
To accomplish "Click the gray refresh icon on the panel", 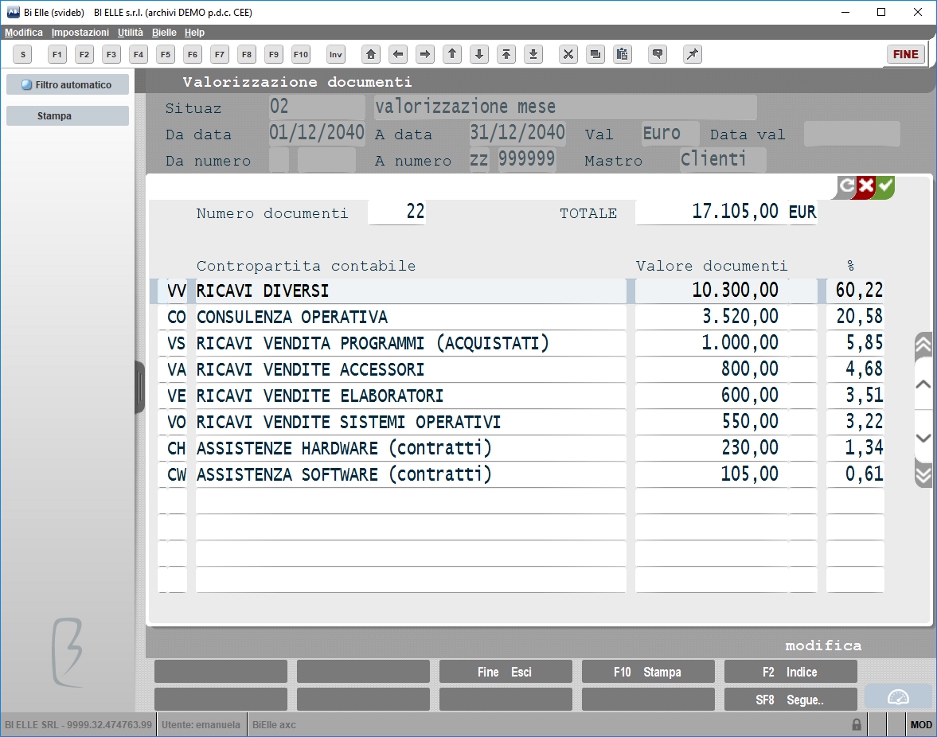I will coord(846,186).
